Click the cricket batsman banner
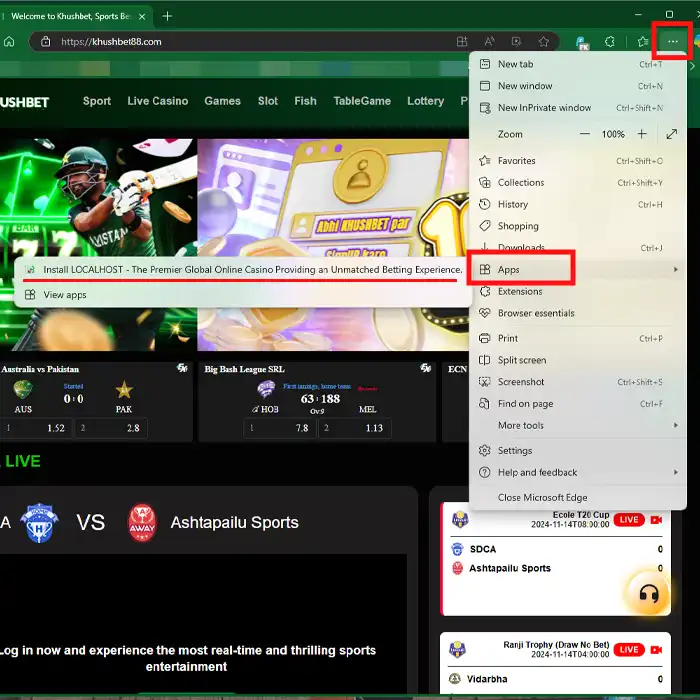The height and width of the screenshot is (700, 700). pos(97,244)
